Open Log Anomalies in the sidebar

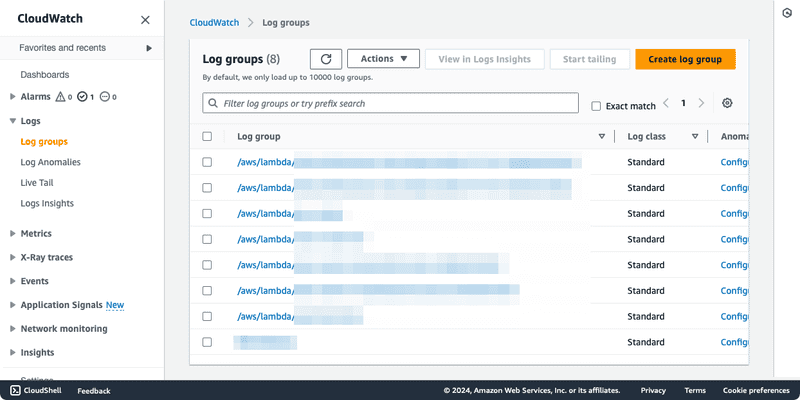pos(51,162)
